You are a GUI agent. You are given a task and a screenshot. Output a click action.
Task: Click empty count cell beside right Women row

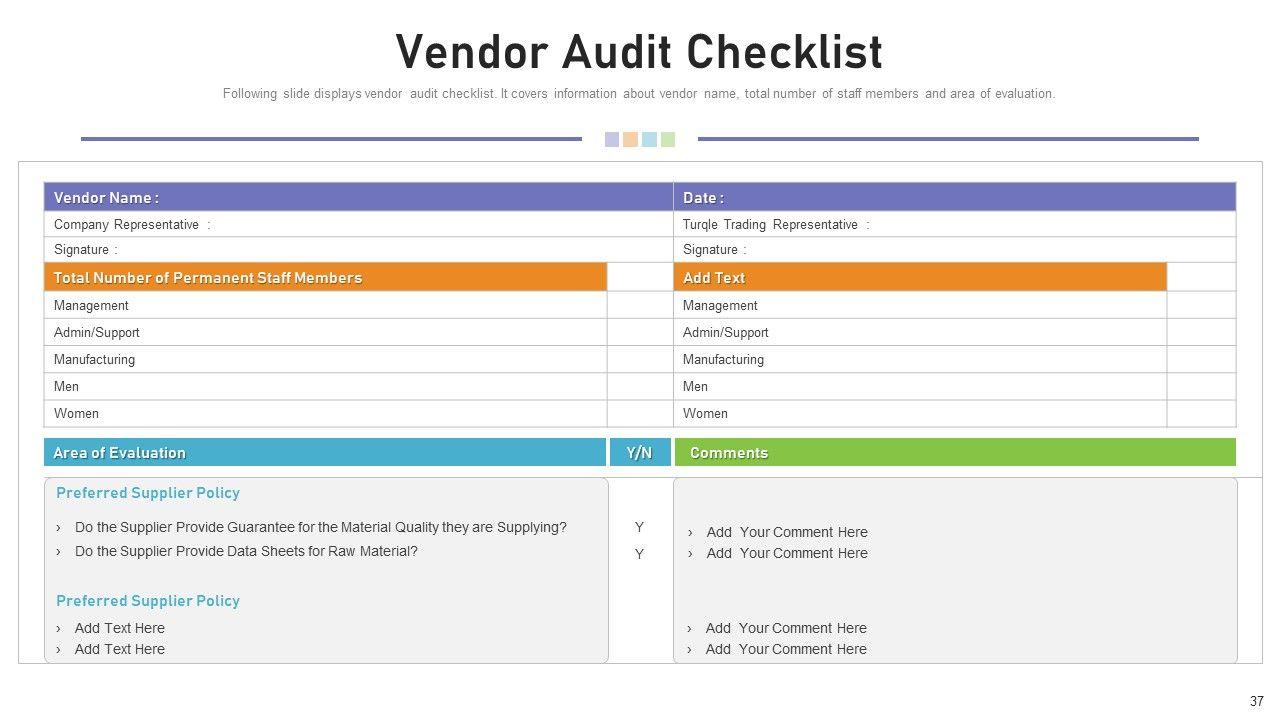[1201, 413]
